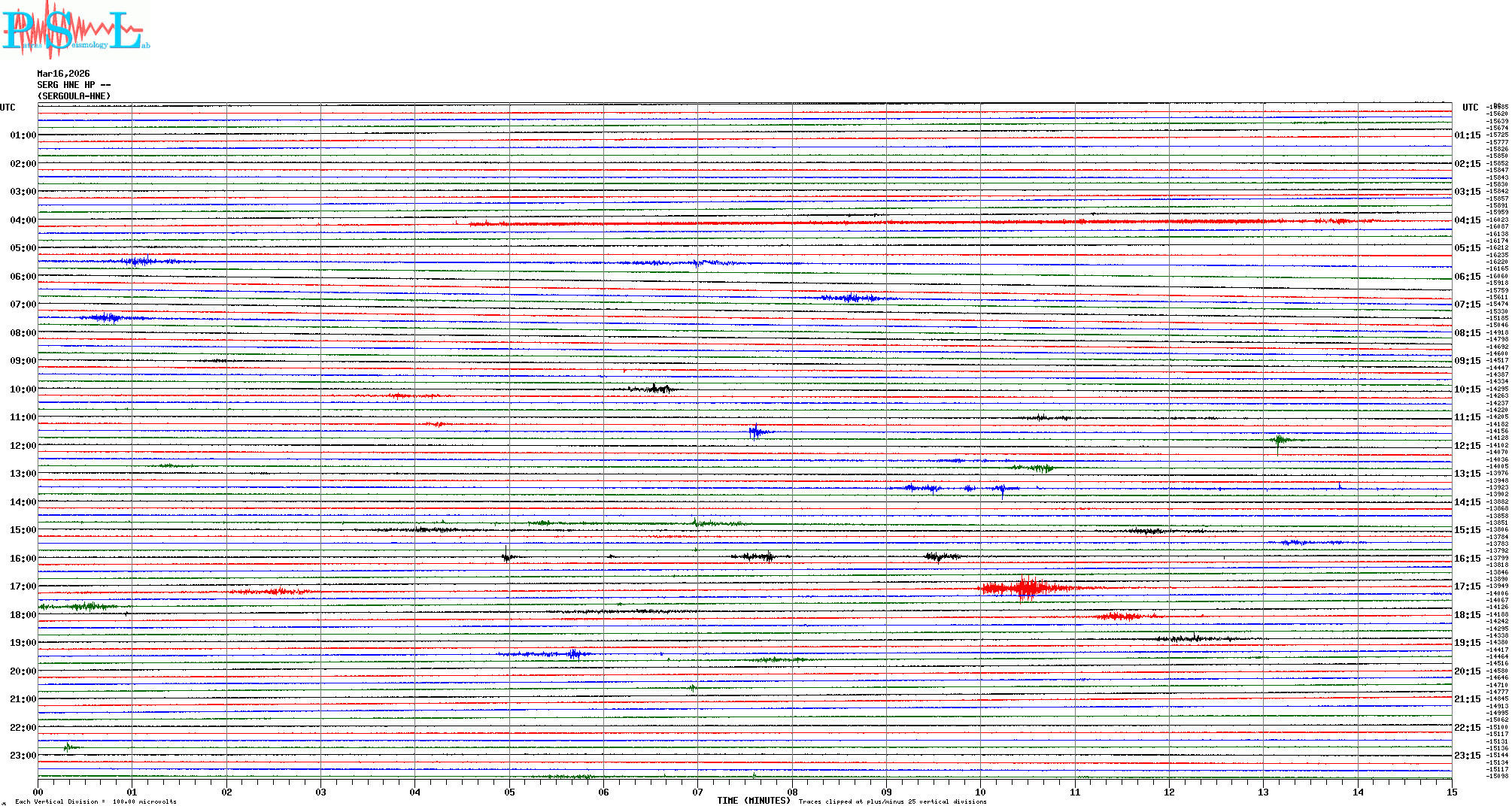Click the minute 08 tick label at bottom

click(x=792, y=792)
